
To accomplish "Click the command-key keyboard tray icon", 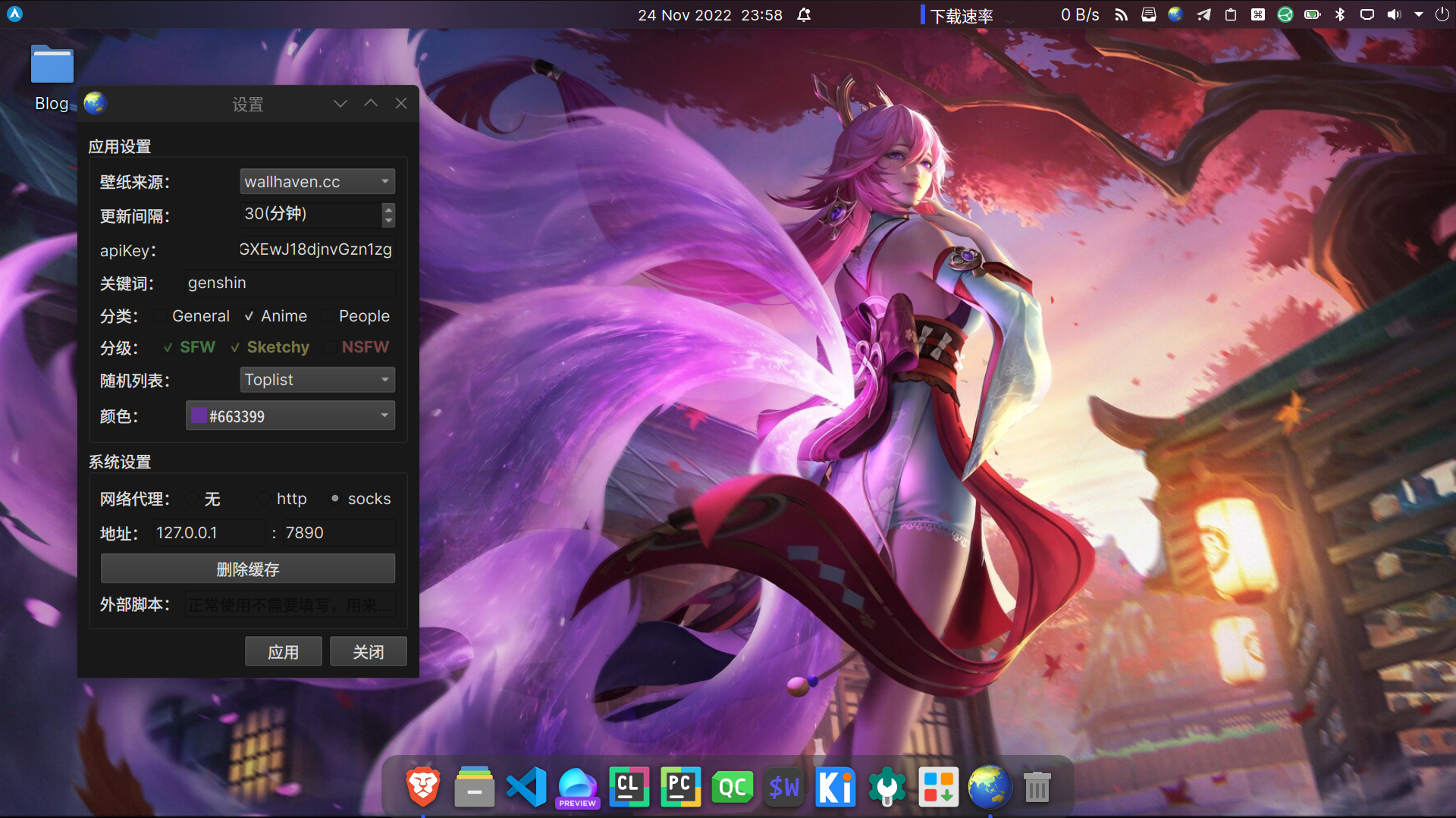I will click(1258, 14).
